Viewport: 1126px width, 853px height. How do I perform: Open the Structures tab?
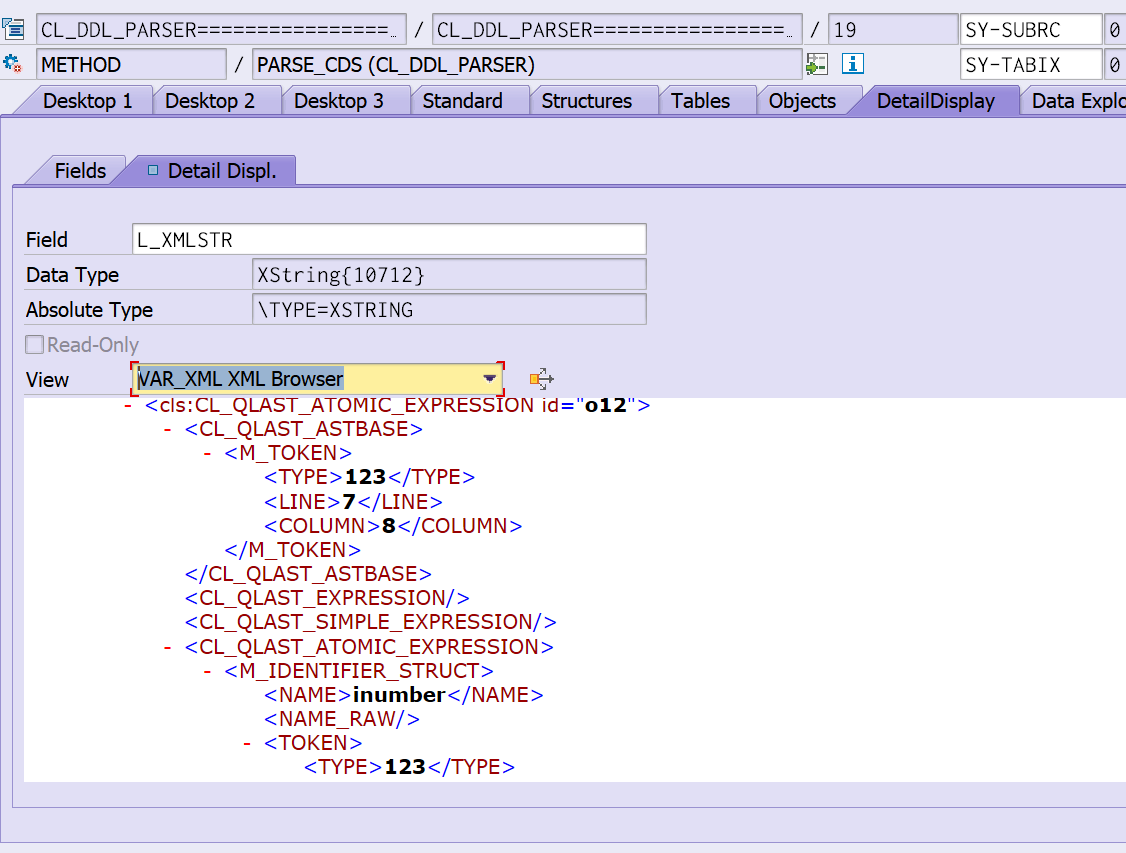click(587, 101)
